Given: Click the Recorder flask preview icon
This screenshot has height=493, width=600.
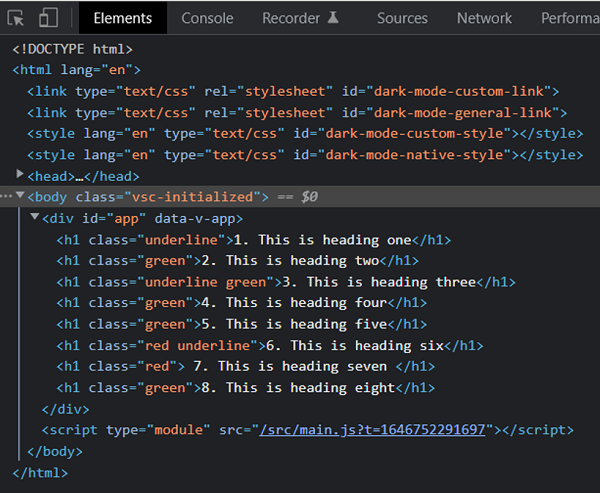Looking at the screenshot, I should tap(333, 18).
